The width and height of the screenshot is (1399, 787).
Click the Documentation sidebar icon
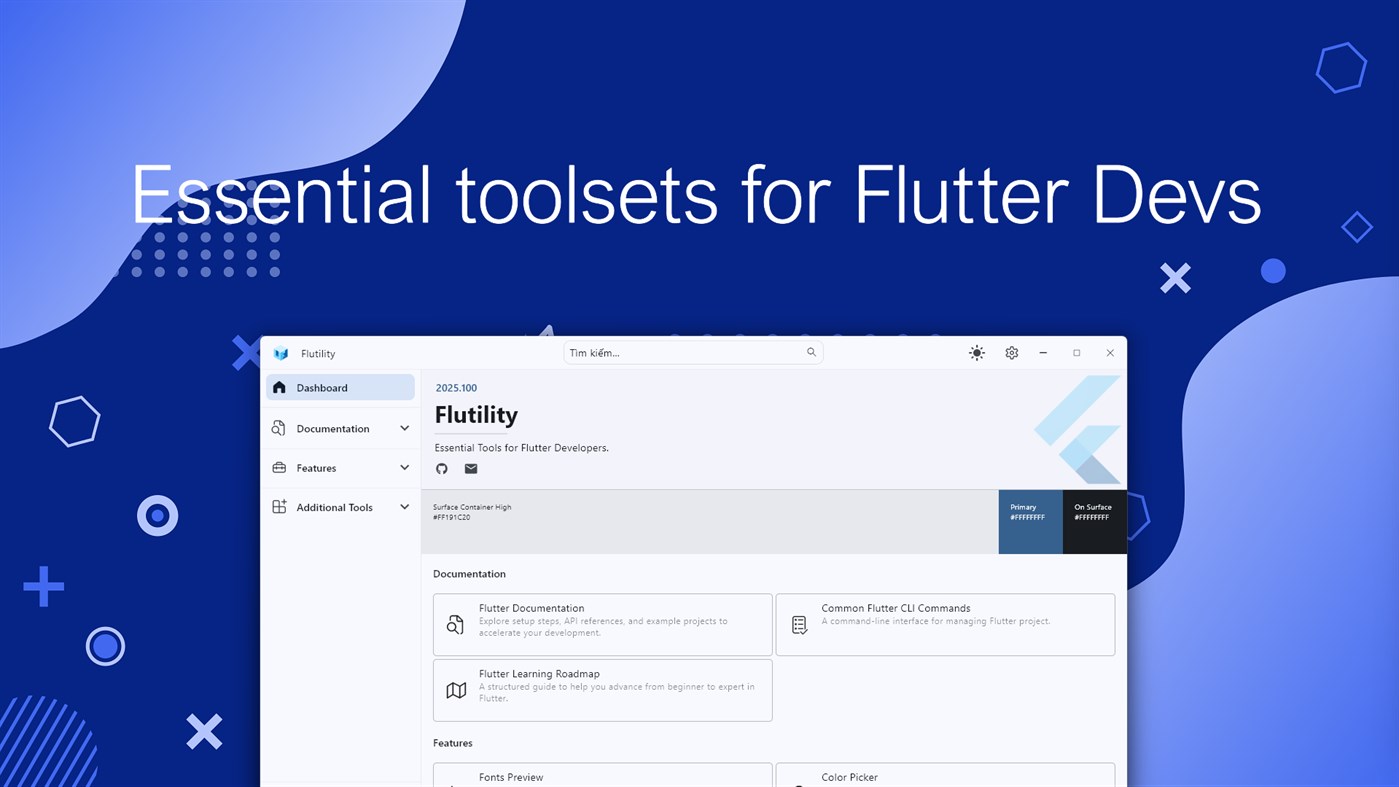(279, 428)
